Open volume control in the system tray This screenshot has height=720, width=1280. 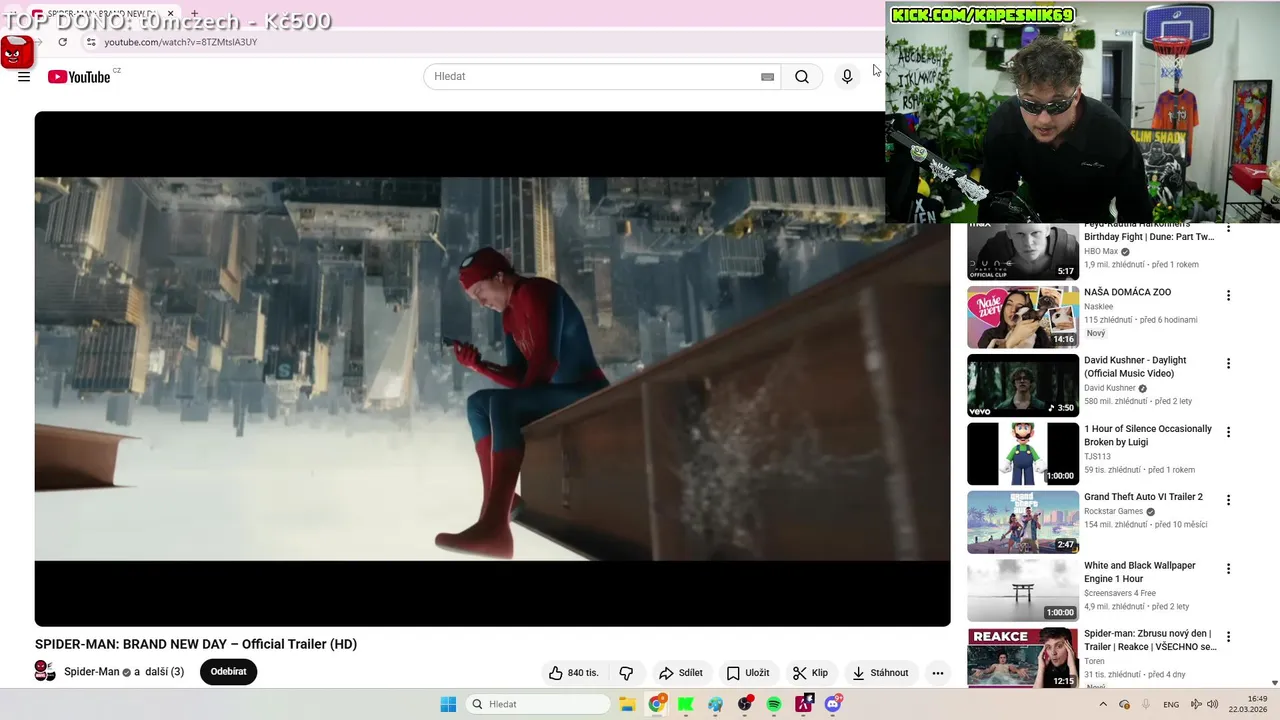1213,704
